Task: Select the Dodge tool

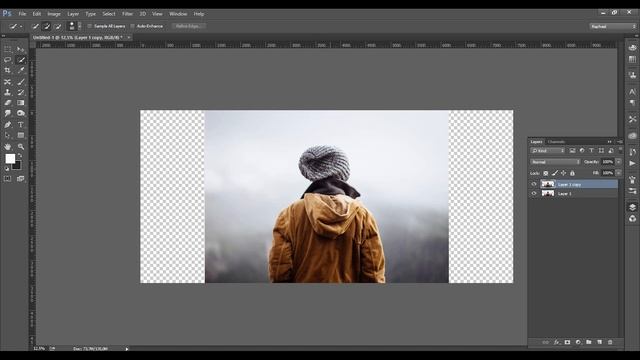Action: [x=21, y=113]
